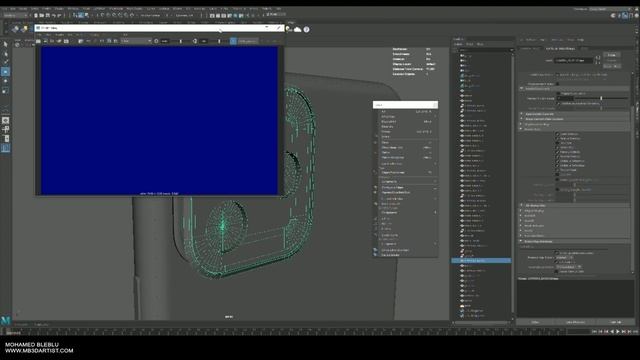Viewport: 640px width, 360px height.
Task: Click Open Scene icon on status line
Action: [42, 16]
